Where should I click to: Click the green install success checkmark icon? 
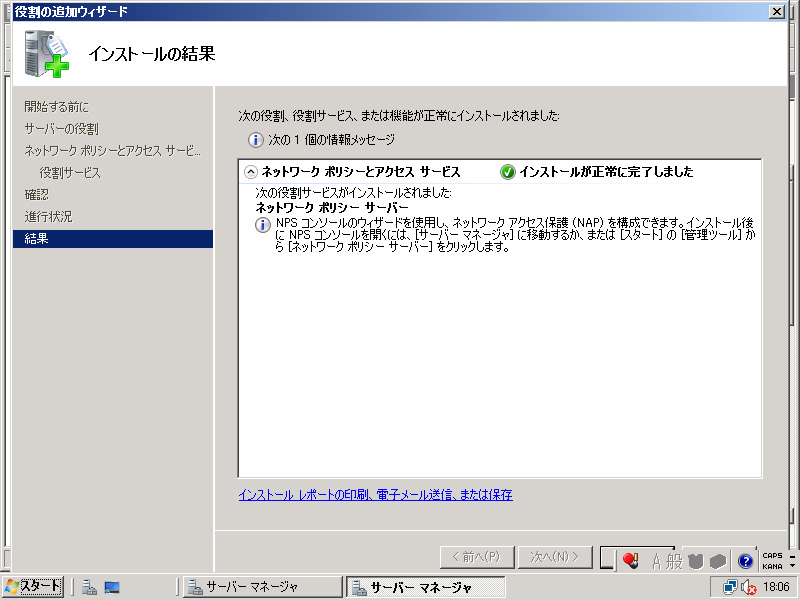(x=508, y=172)
